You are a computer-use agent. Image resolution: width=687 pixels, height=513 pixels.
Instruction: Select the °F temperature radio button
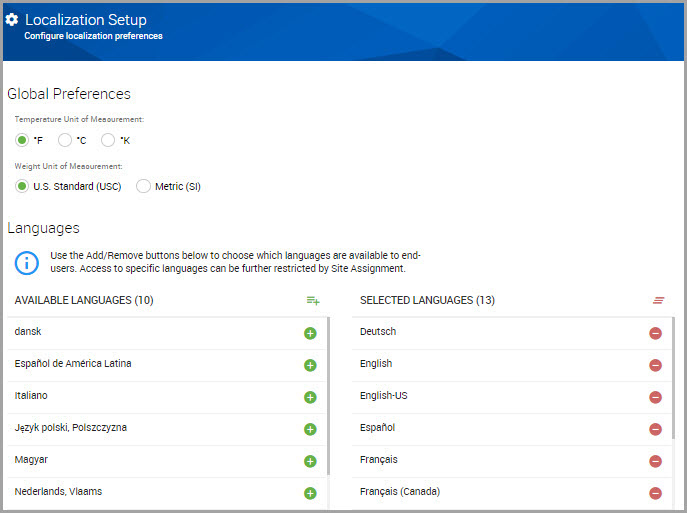tap(21, 140)
